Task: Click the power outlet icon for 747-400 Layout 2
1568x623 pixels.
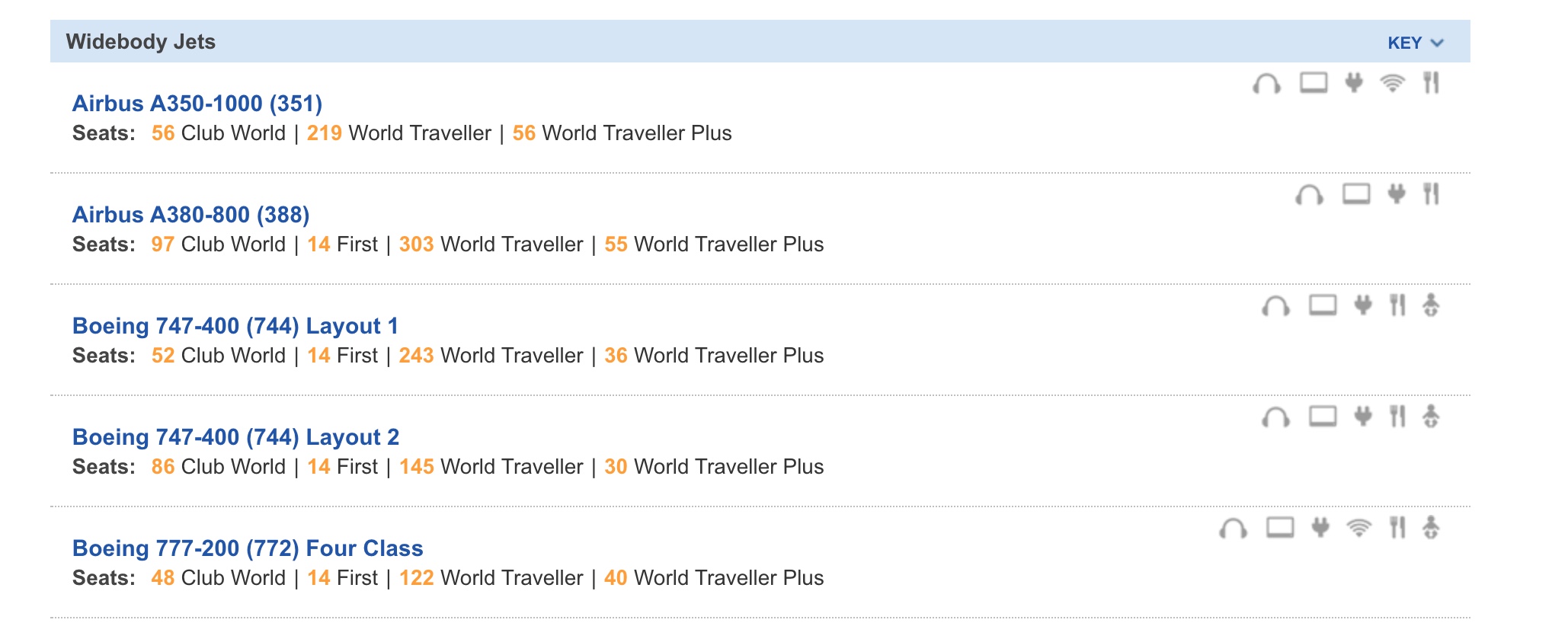Action: 1362,417
